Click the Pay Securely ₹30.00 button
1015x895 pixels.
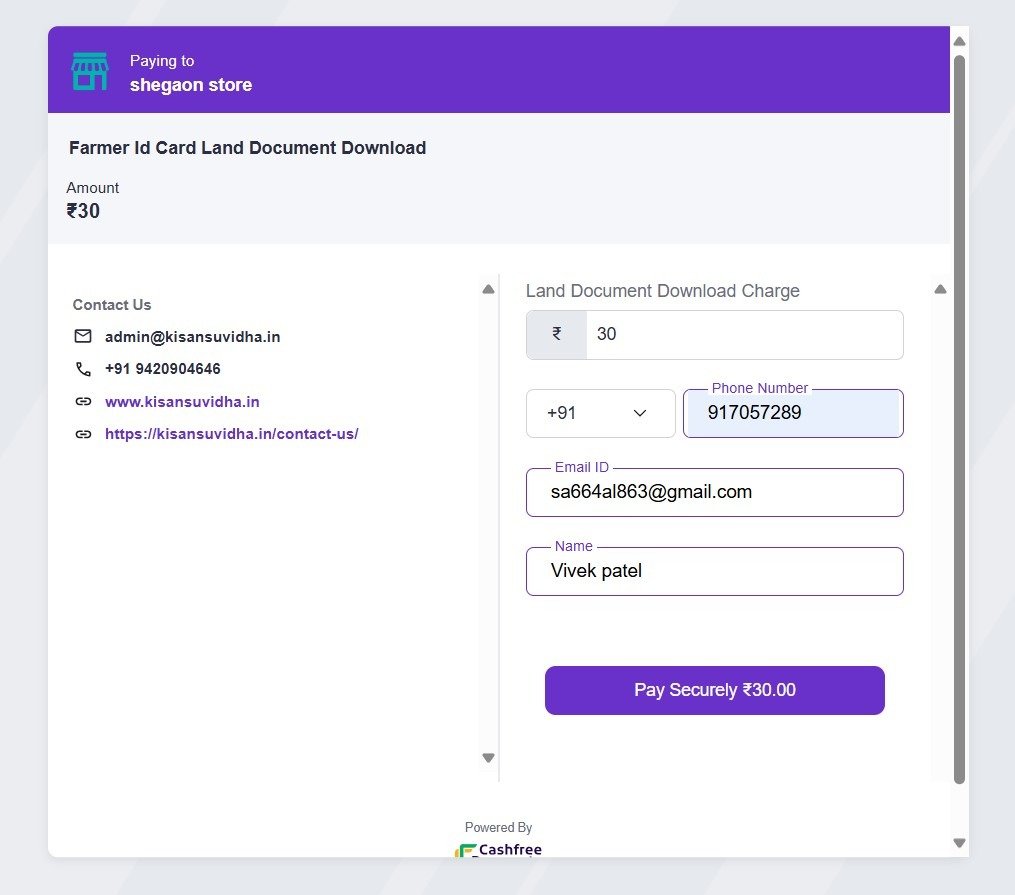pyautogui.click(x=714, y=690)
